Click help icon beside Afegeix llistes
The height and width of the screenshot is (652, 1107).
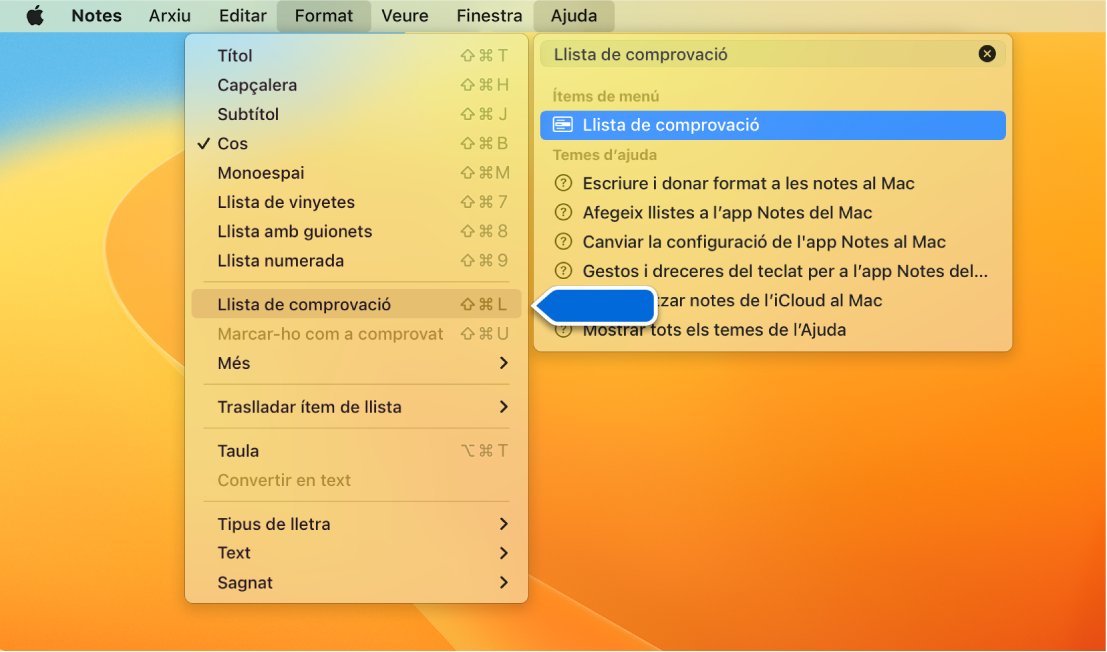(563, 212)
